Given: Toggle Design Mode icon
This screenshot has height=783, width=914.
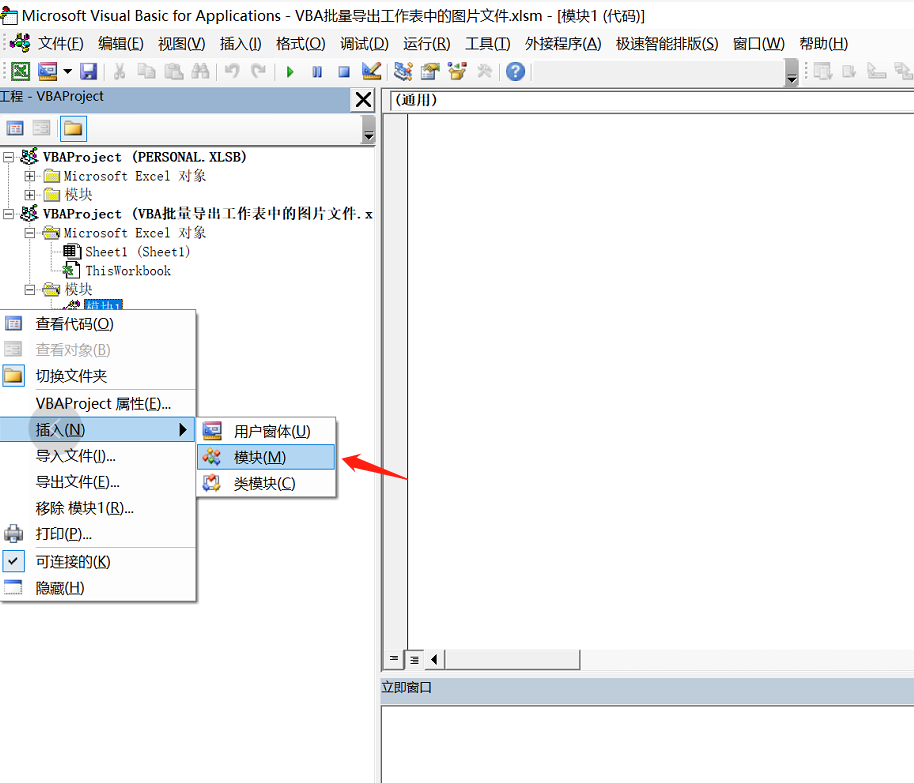Looking at the screenshot, I should [x=371, y=72].
